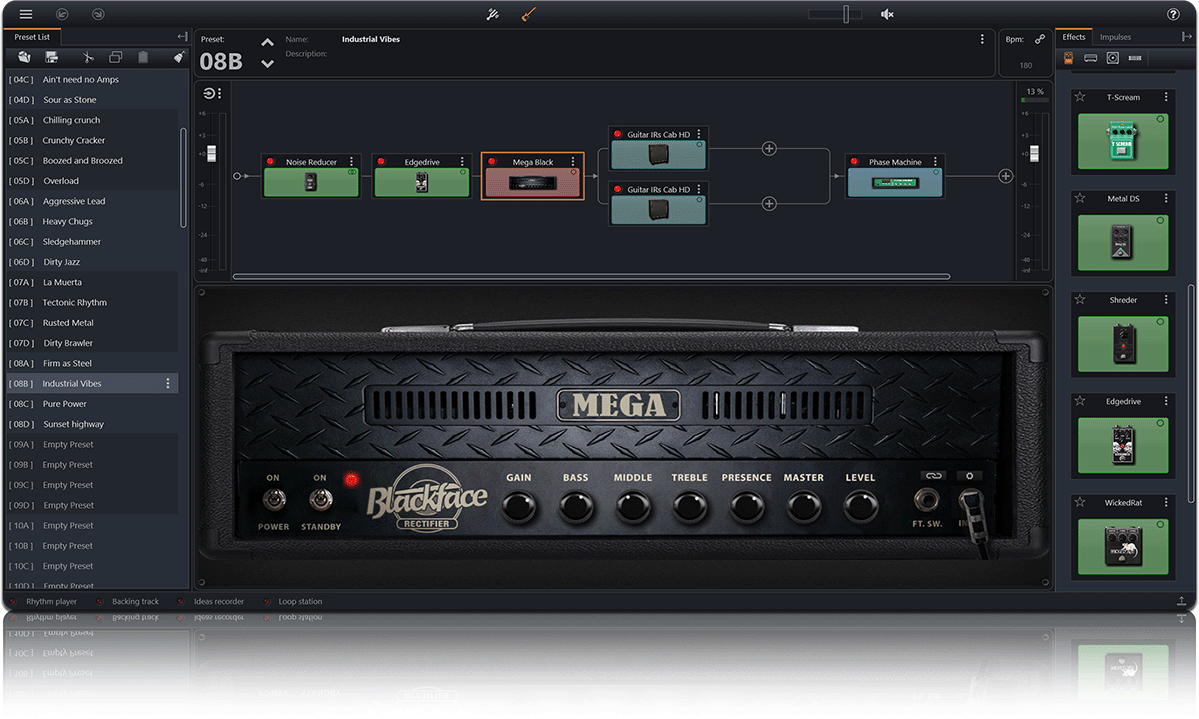Switch to the Impulses tab
The image size is (1199, 719).
(1116, 36)
